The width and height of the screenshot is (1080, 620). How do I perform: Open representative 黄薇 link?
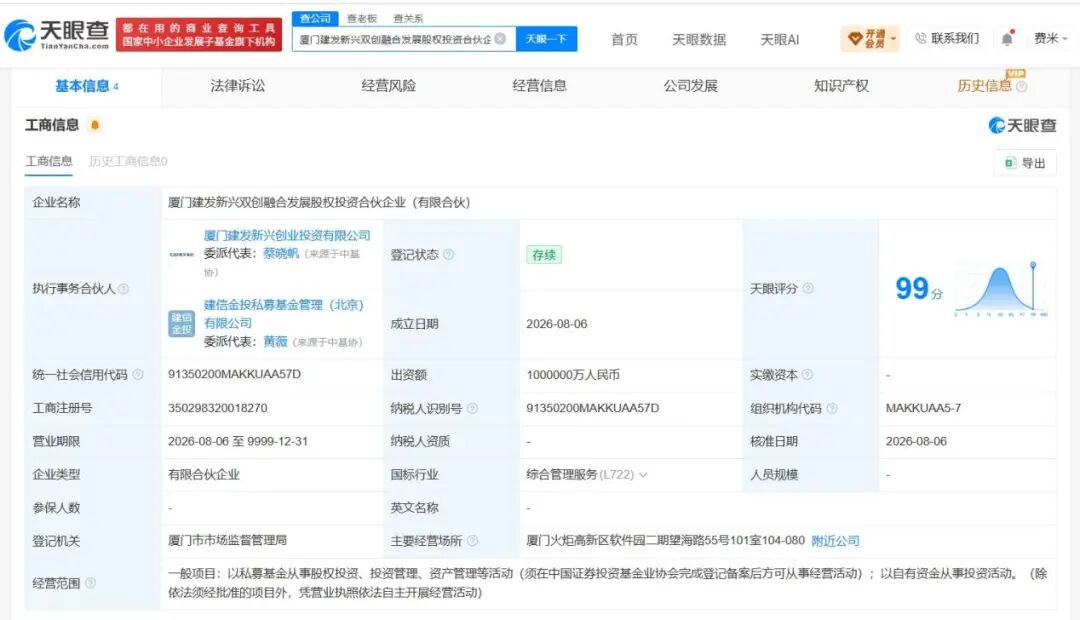[276, 342]
